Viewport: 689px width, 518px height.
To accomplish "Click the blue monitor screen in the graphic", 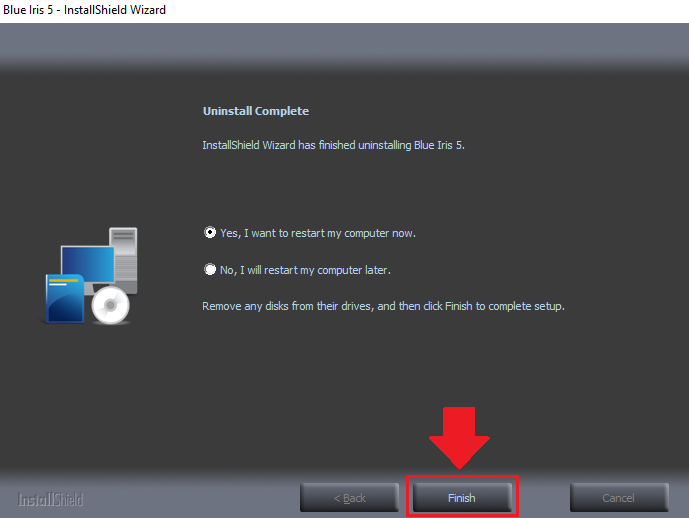I will click(87, 264).
